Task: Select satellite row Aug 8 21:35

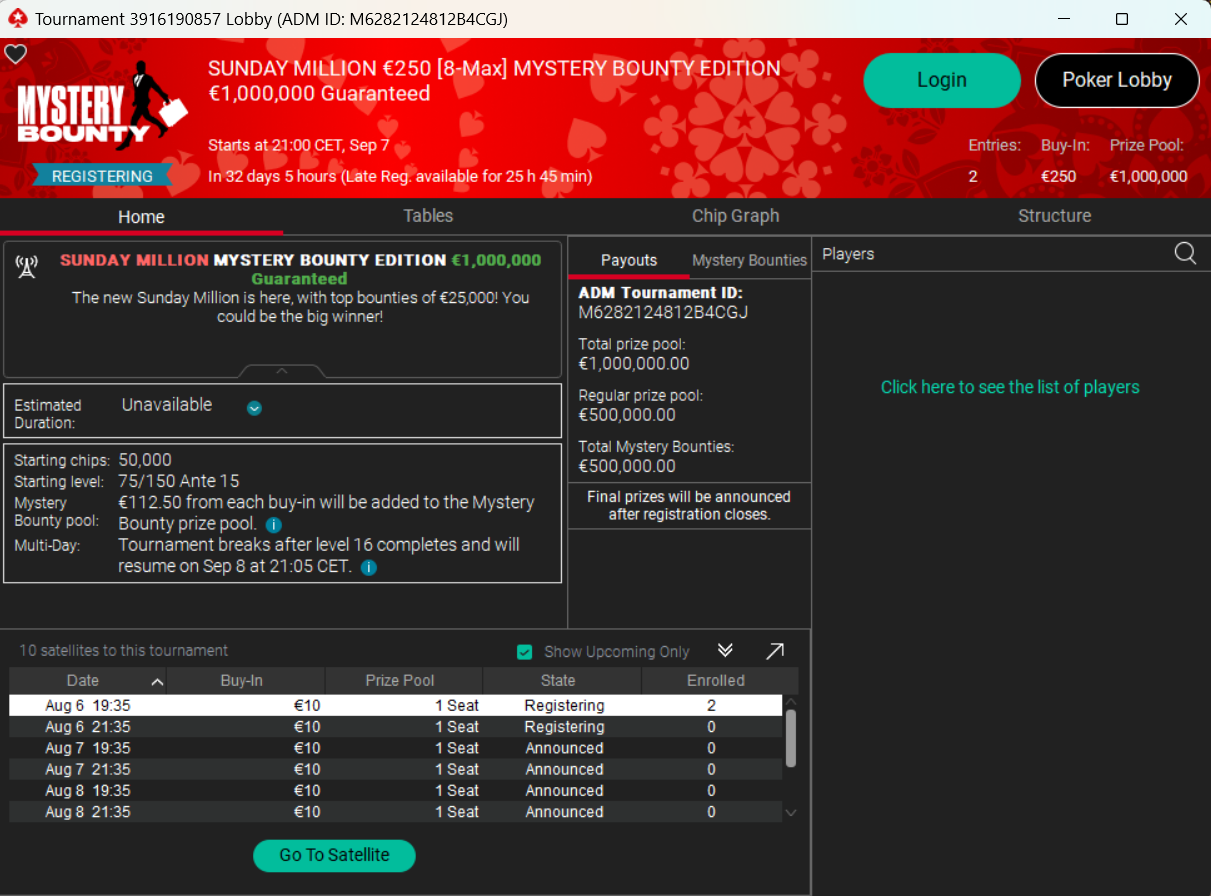Action: click(x=396, y=812)
